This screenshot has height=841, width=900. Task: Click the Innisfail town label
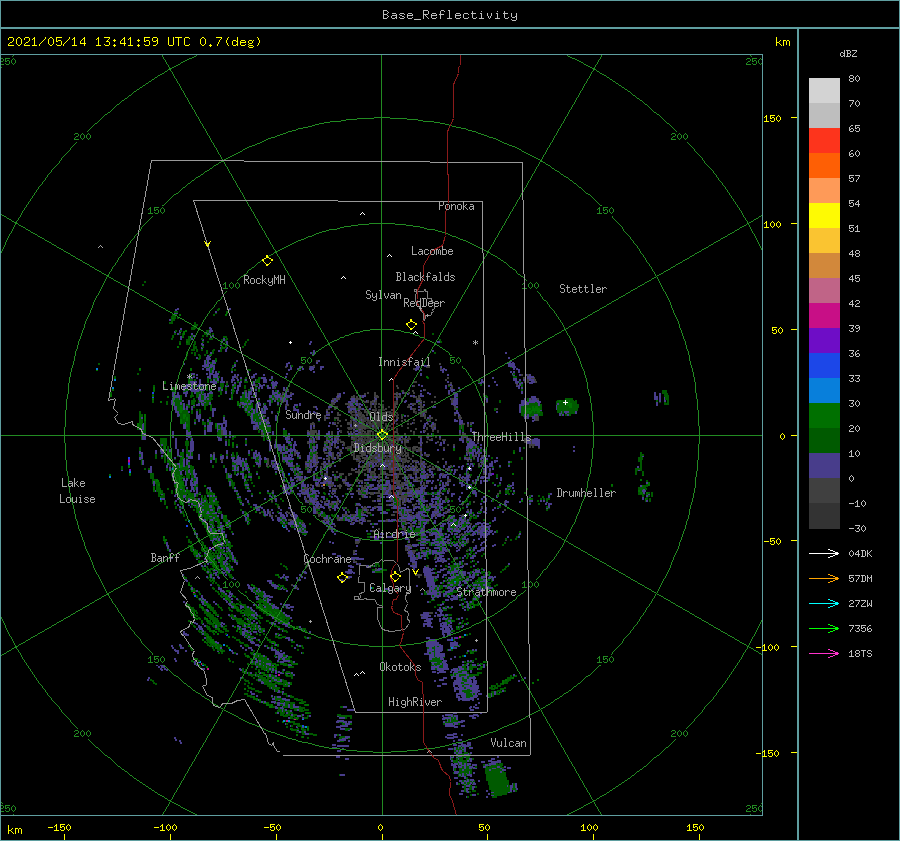(x=404, y=362)
